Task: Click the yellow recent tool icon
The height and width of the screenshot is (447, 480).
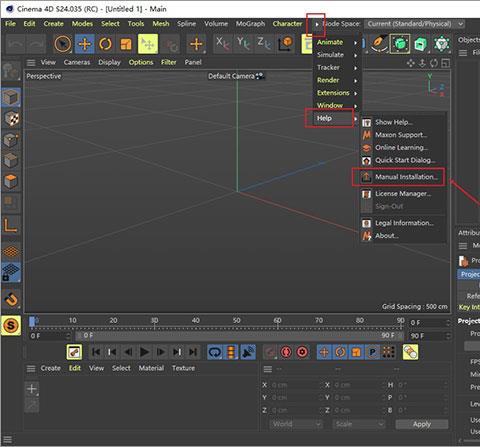Action: tap(148, 44)
